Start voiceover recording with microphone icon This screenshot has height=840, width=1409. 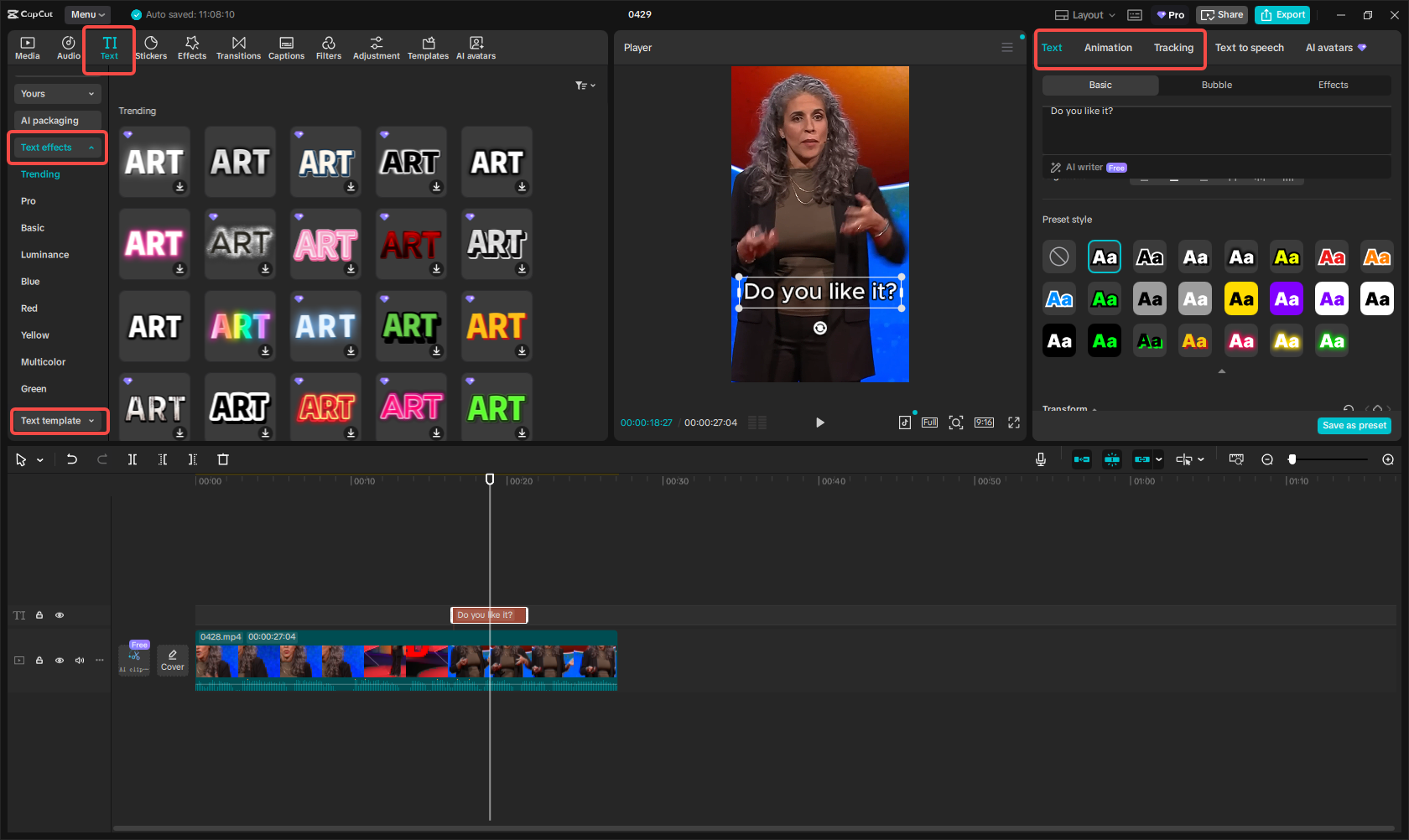(1041, 459)
